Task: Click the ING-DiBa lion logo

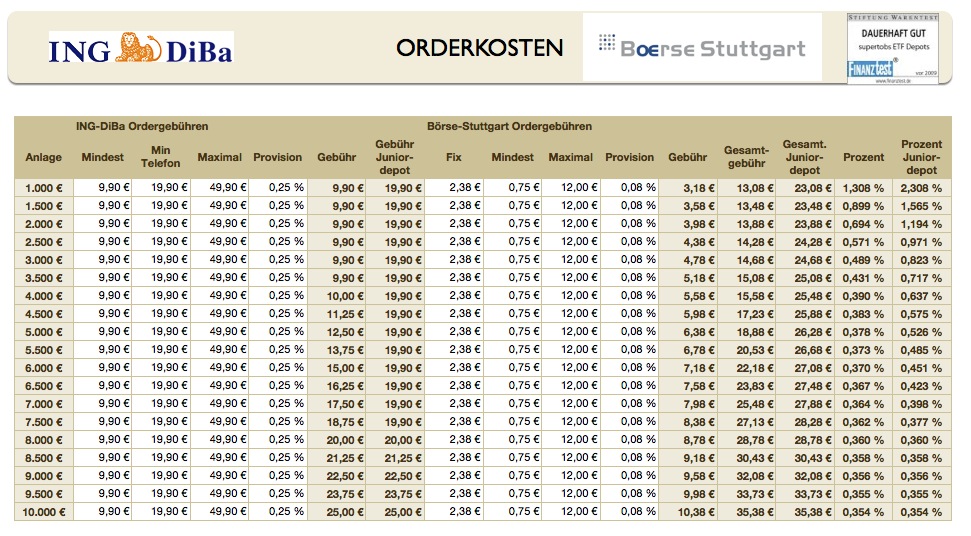Action: point(141,48)
